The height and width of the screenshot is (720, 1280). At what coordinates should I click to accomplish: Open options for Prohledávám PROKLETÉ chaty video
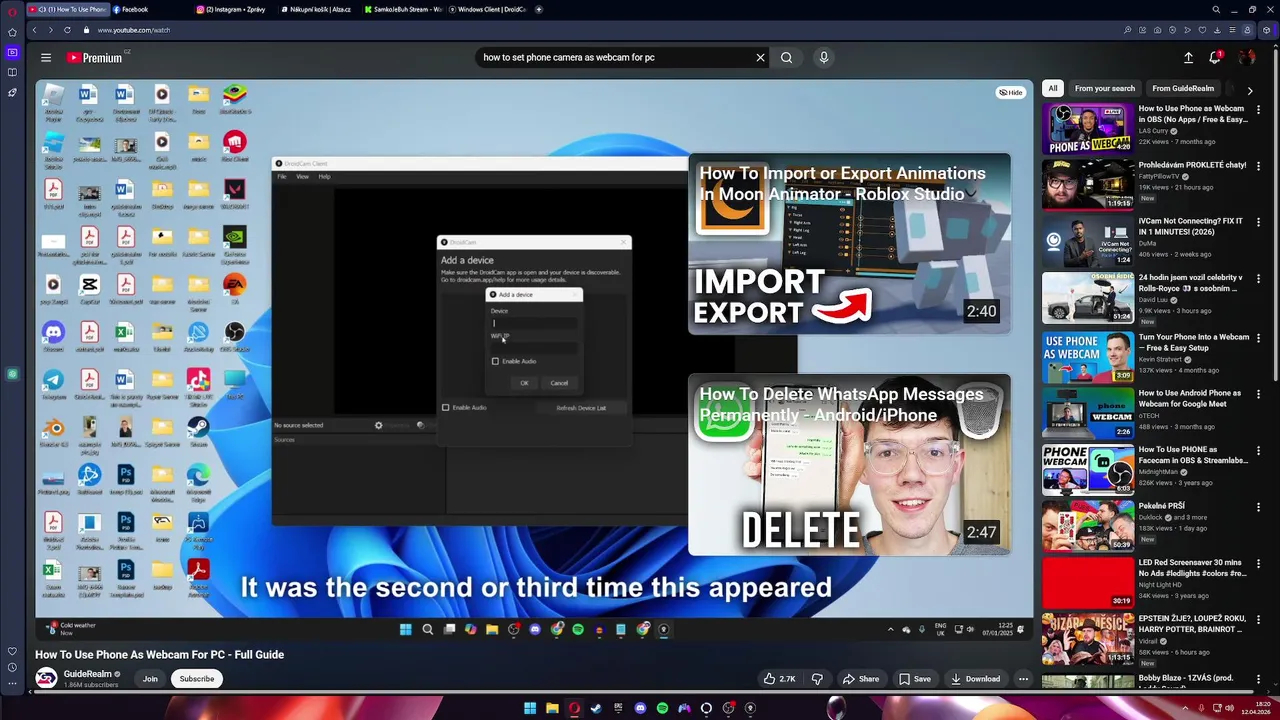[1258, 165]
